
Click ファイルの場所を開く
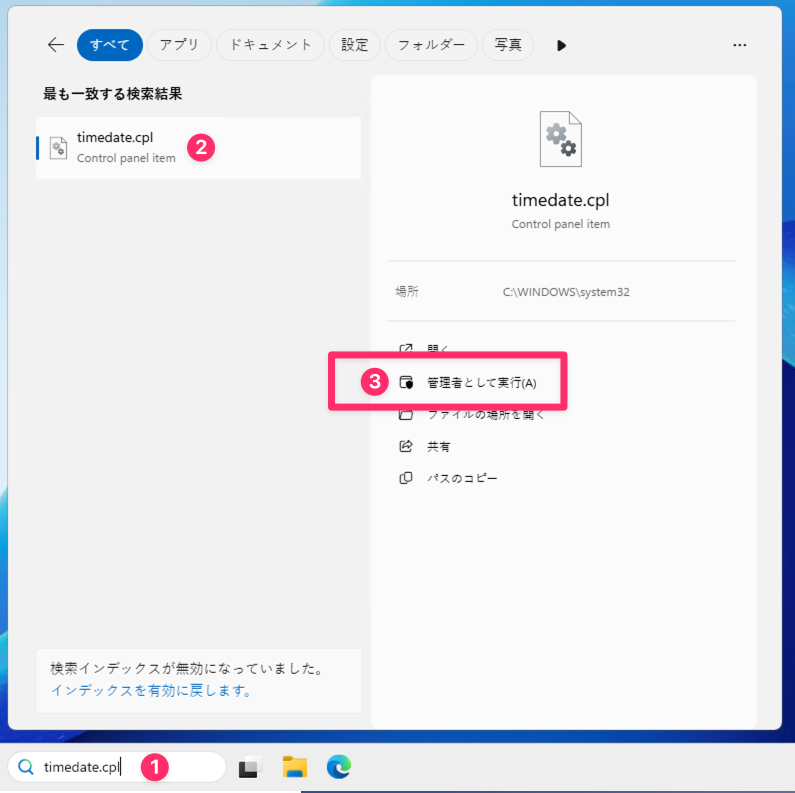click(x=486, y=415)
